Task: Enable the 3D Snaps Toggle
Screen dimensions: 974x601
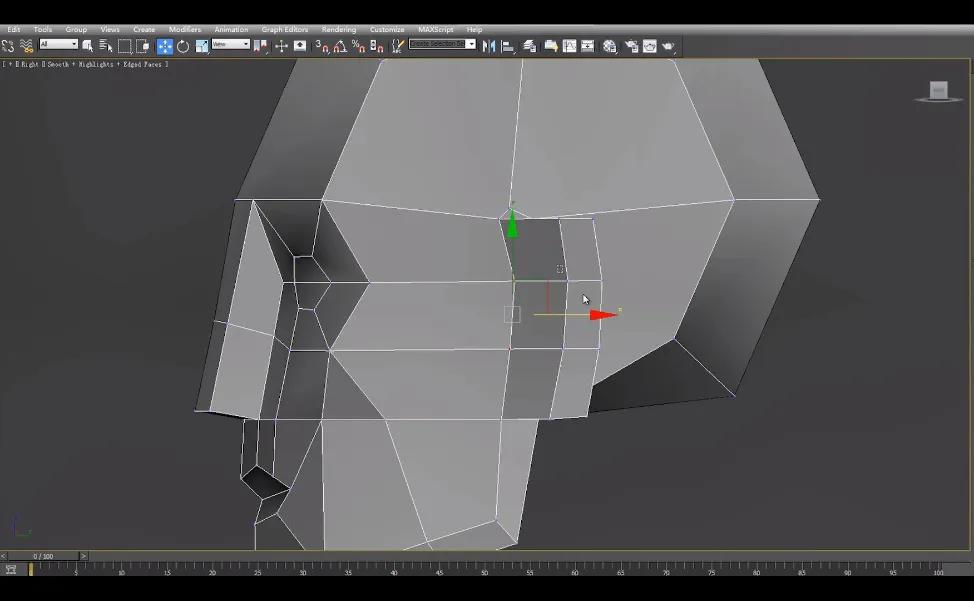Action: [x=318, y=45]
